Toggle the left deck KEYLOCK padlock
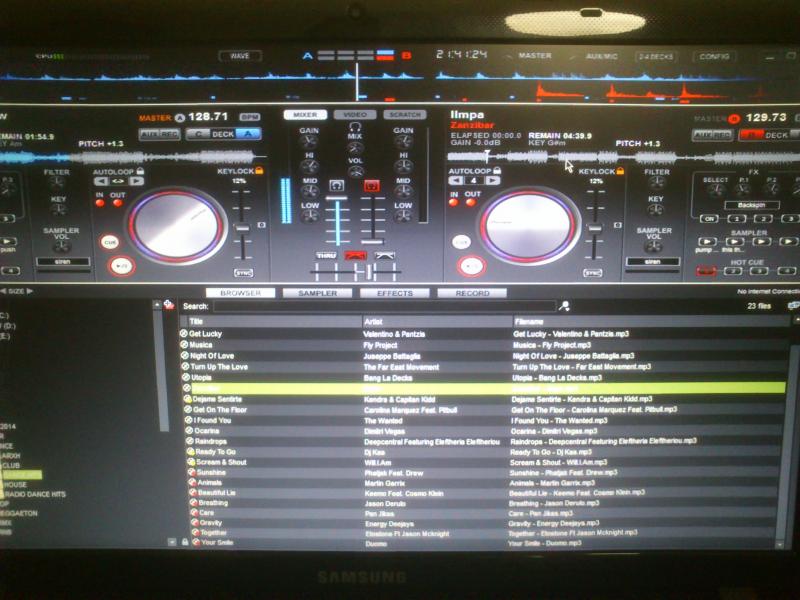This screenshot has width=800, height=600. (x=258, y=171)
